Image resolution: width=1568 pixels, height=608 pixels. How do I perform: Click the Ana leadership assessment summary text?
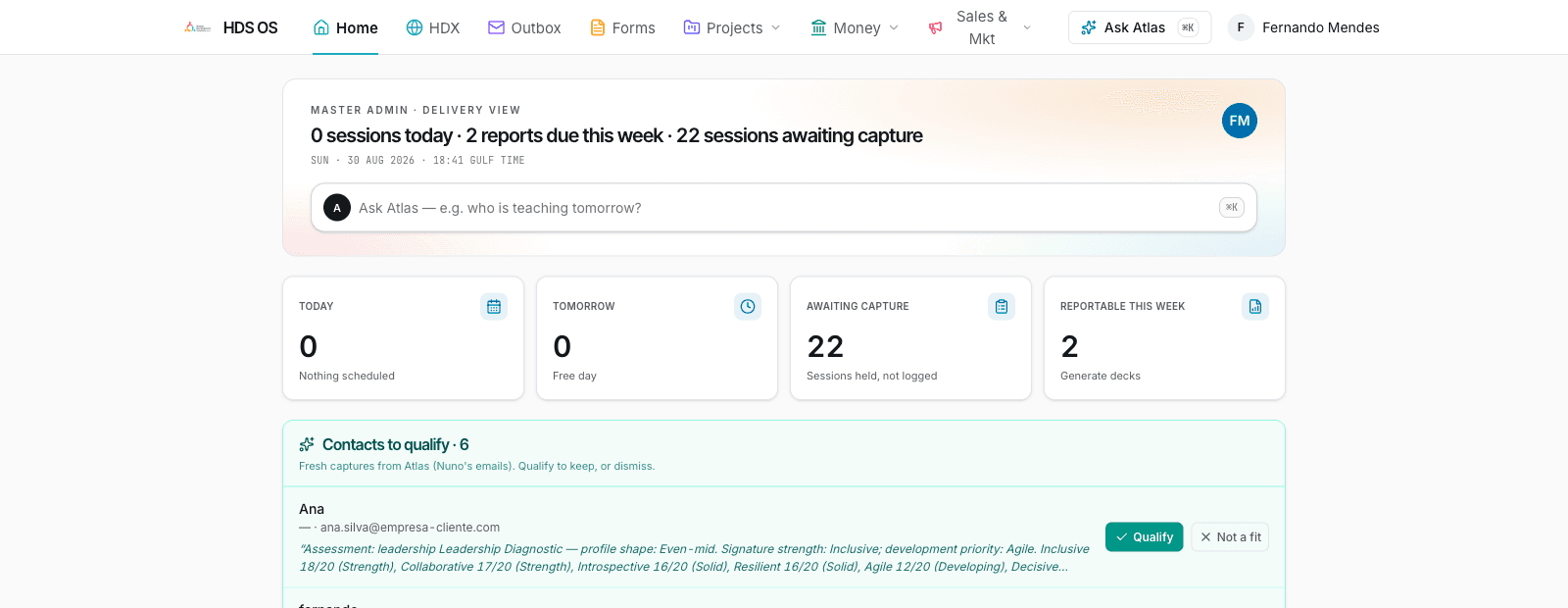(x=694, y=558)
